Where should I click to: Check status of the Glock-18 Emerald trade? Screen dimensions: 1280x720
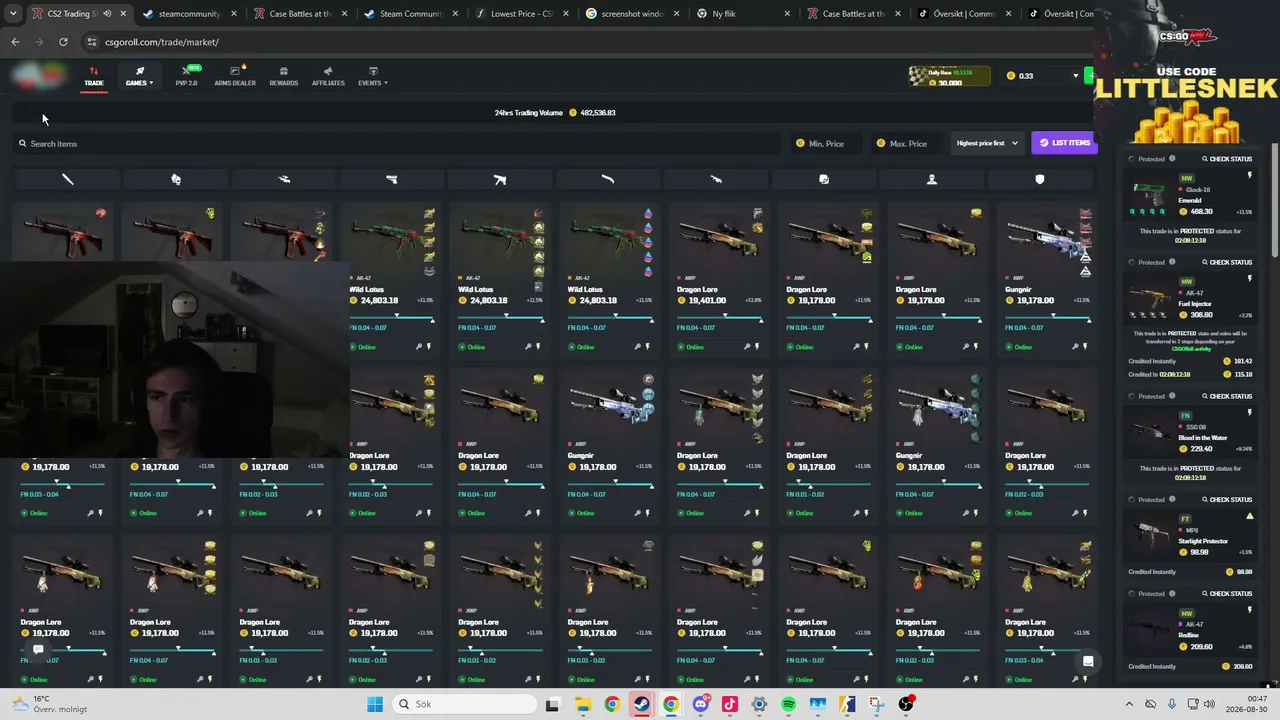coord(1227,159)
